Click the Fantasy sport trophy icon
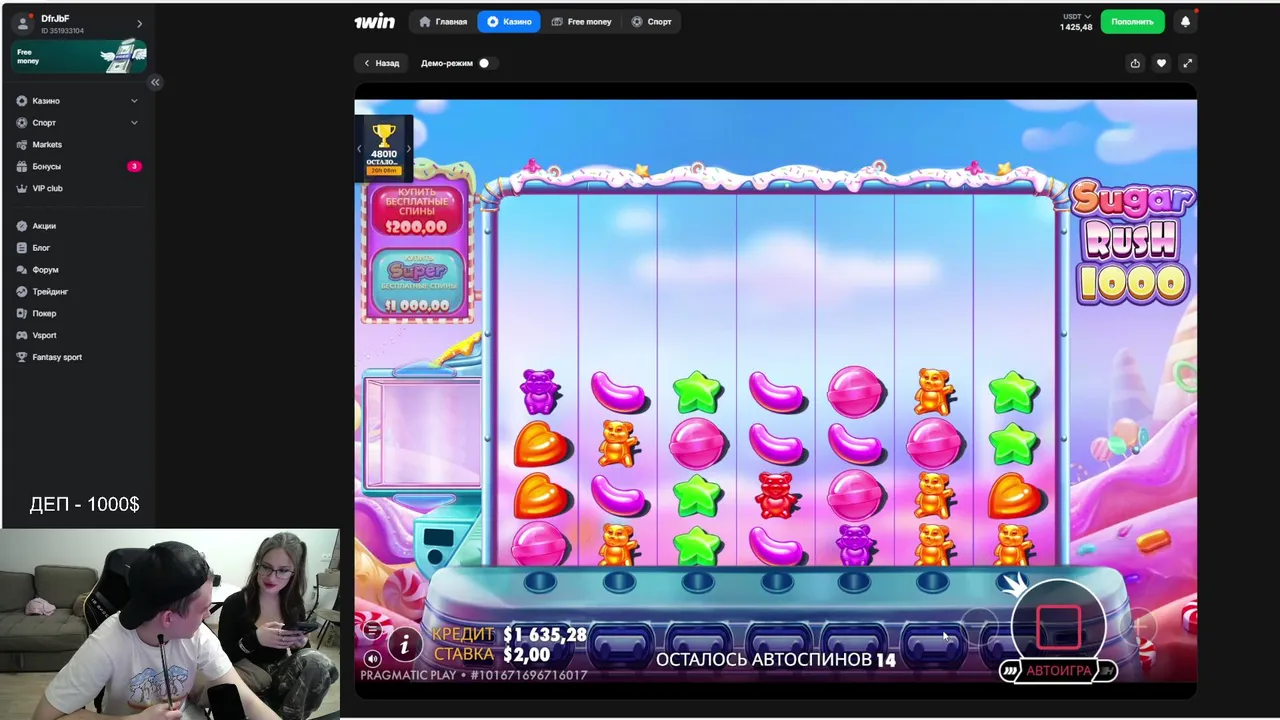The height and width of the screenshot is (720, 1280). (x=22, y=357)
